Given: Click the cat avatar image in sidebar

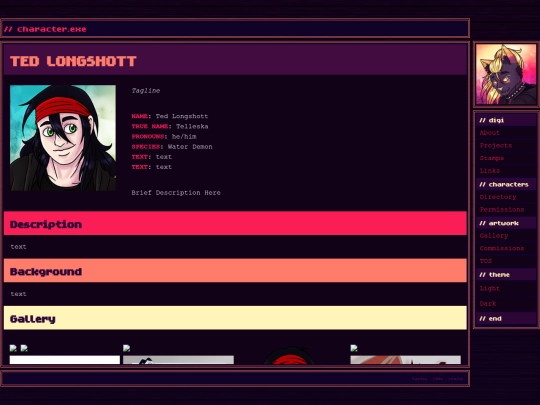Looking at the screenshot, I should (x=506, y=74).
